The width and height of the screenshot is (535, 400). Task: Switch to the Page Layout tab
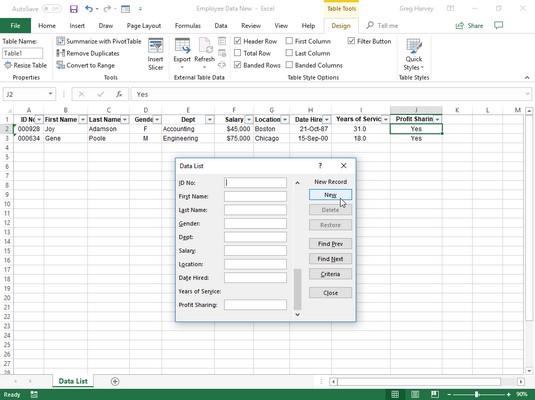pos(144,26)
